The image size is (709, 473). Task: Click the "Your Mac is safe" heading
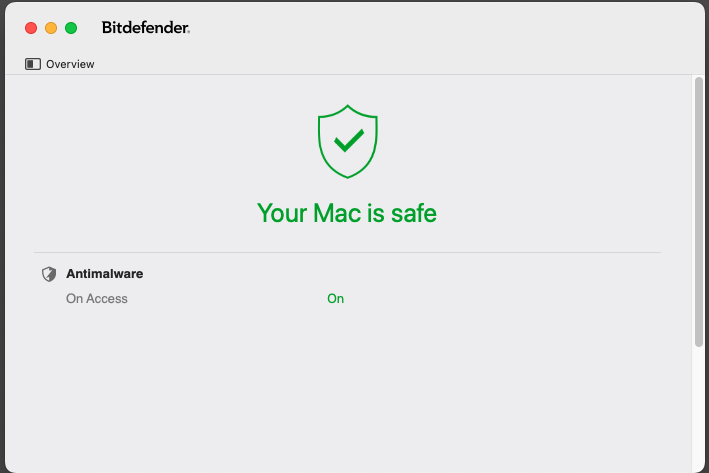pyautogui.click(x=347, y=213)
